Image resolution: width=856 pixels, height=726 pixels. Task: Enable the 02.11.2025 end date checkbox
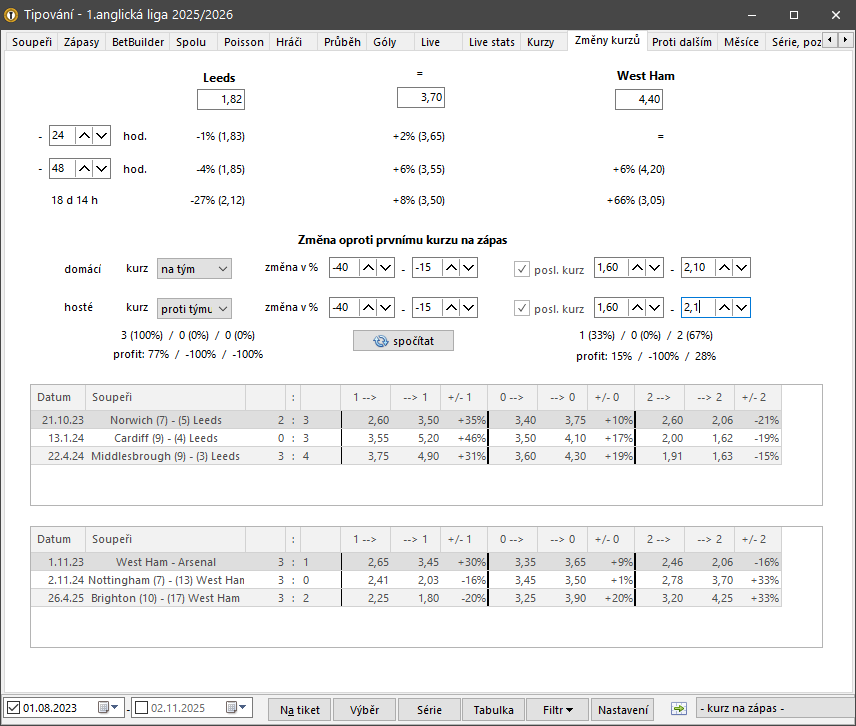pos(141,709)
